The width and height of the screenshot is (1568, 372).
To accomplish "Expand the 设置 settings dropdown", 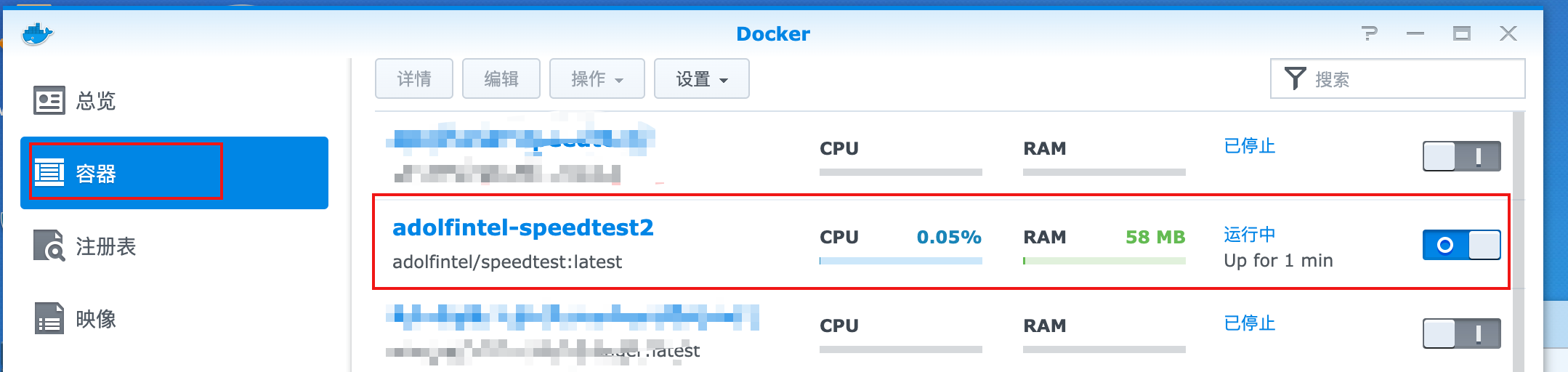I will click(x=701, y=78).
